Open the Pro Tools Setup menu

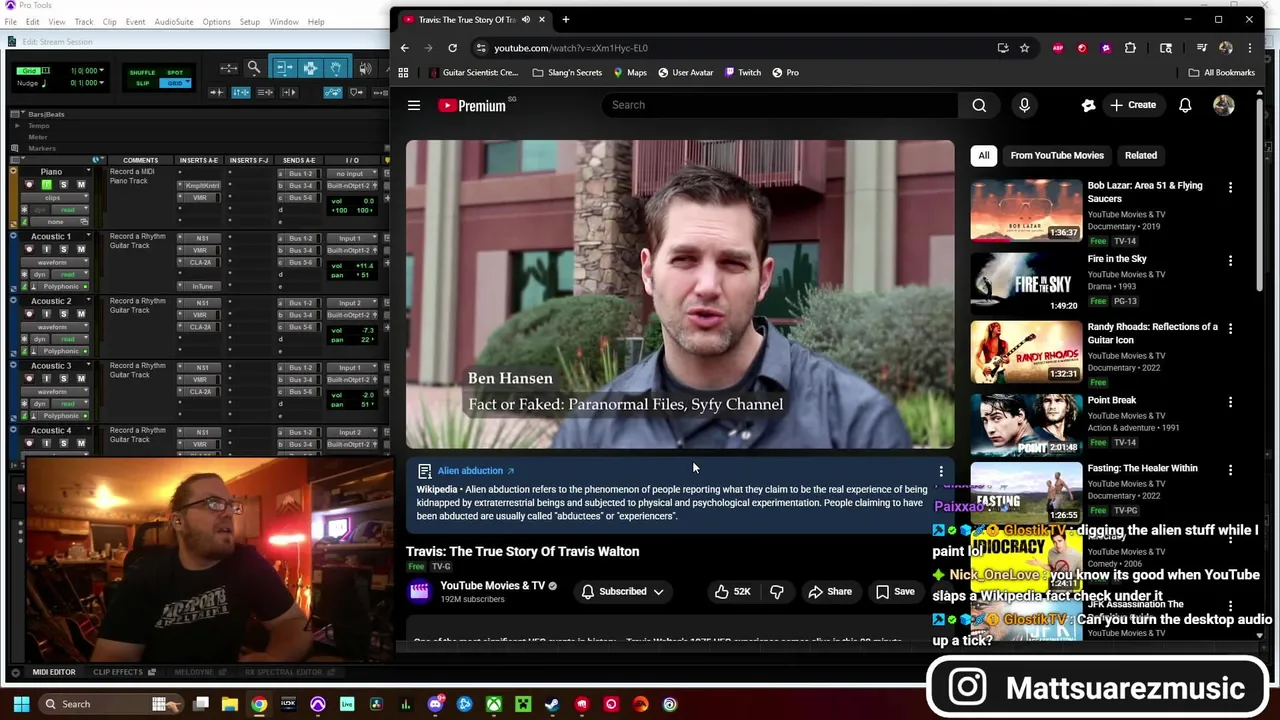click(250, 22)
